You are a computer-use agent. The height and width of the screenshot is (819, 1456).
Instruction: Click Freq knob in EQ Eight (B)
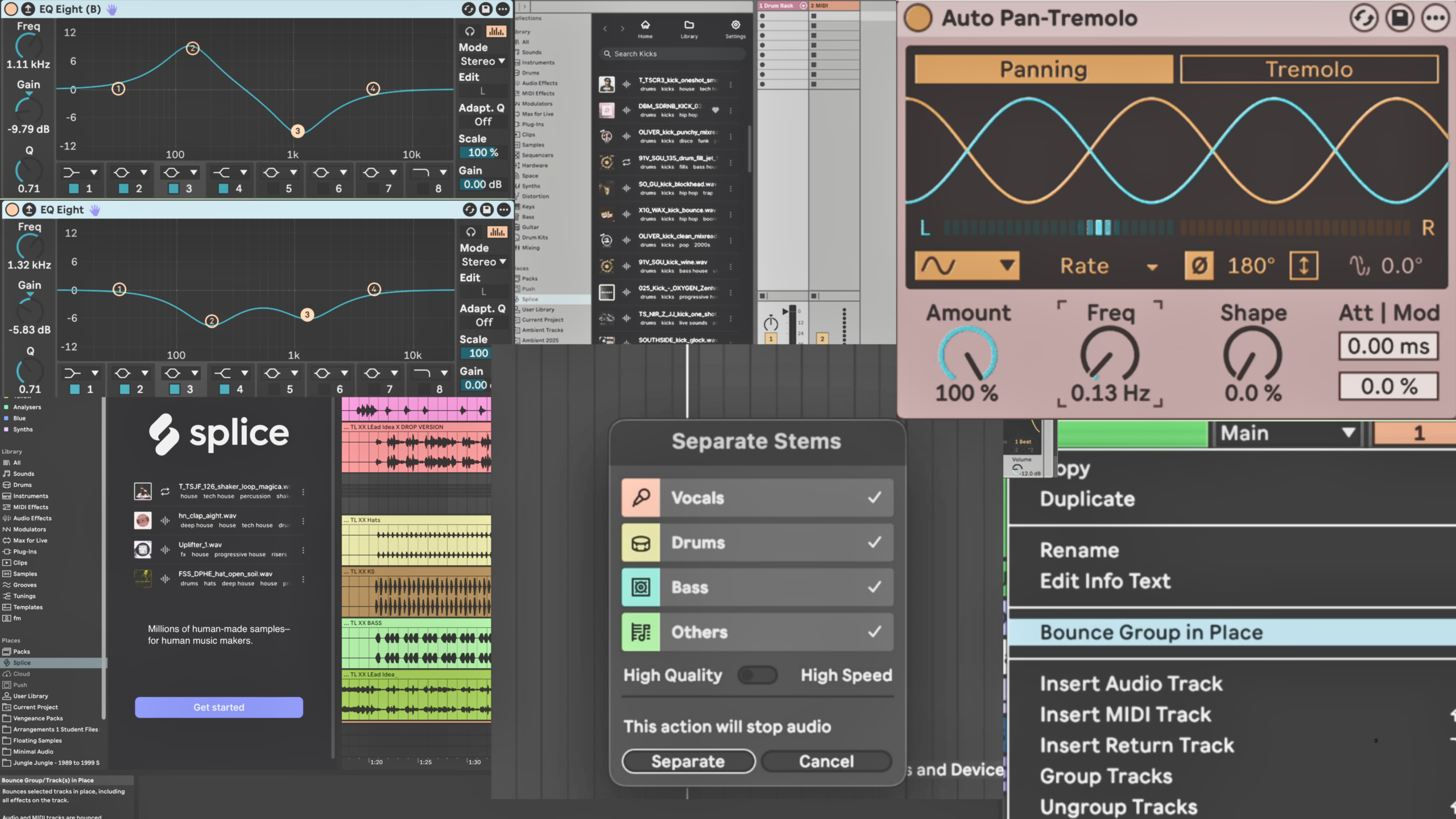(x=28, y=45)
